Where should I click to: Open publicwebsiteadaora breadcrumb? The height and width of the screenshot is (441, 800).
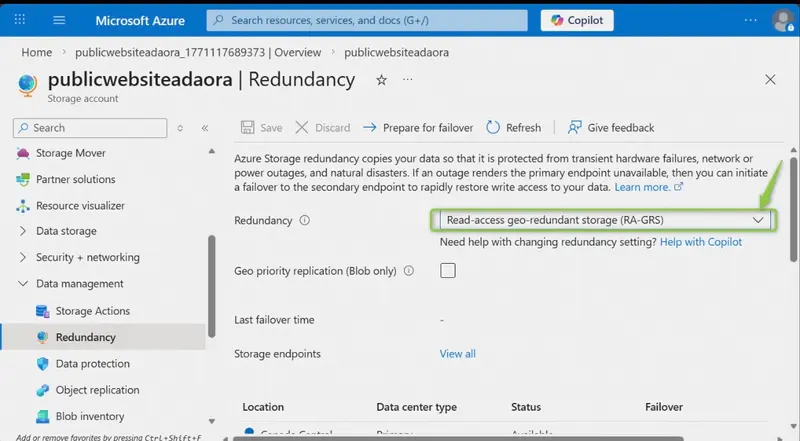pos(396,53)
